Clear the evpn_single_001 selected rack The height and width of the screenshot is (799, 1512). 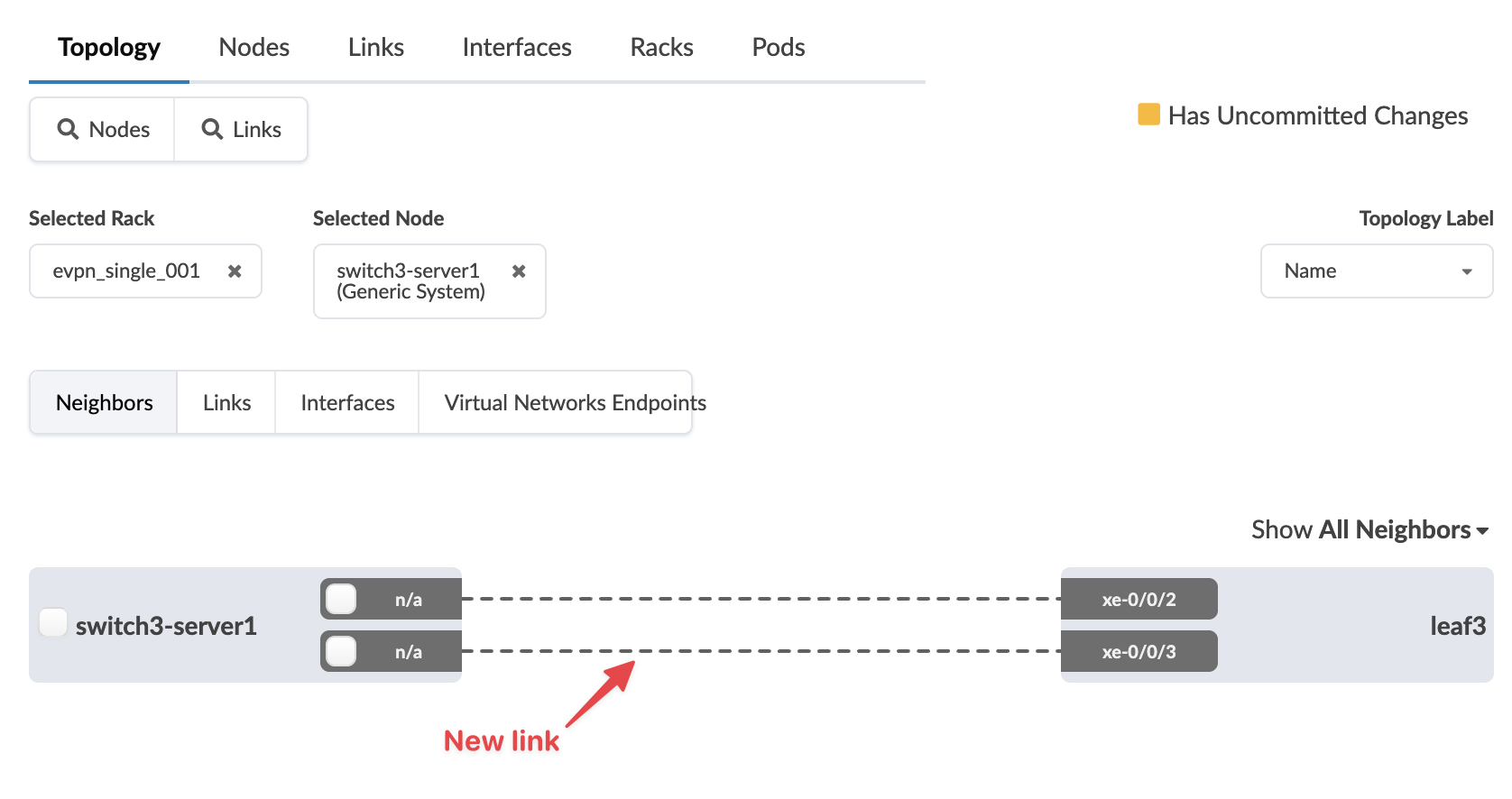coord(235,271)
